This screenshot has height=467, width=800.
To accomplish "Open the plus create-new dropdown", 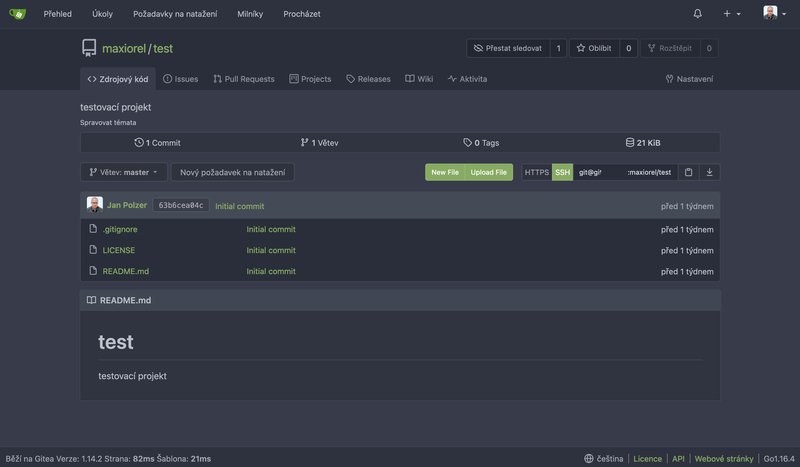I will click(x=732, y=14).
